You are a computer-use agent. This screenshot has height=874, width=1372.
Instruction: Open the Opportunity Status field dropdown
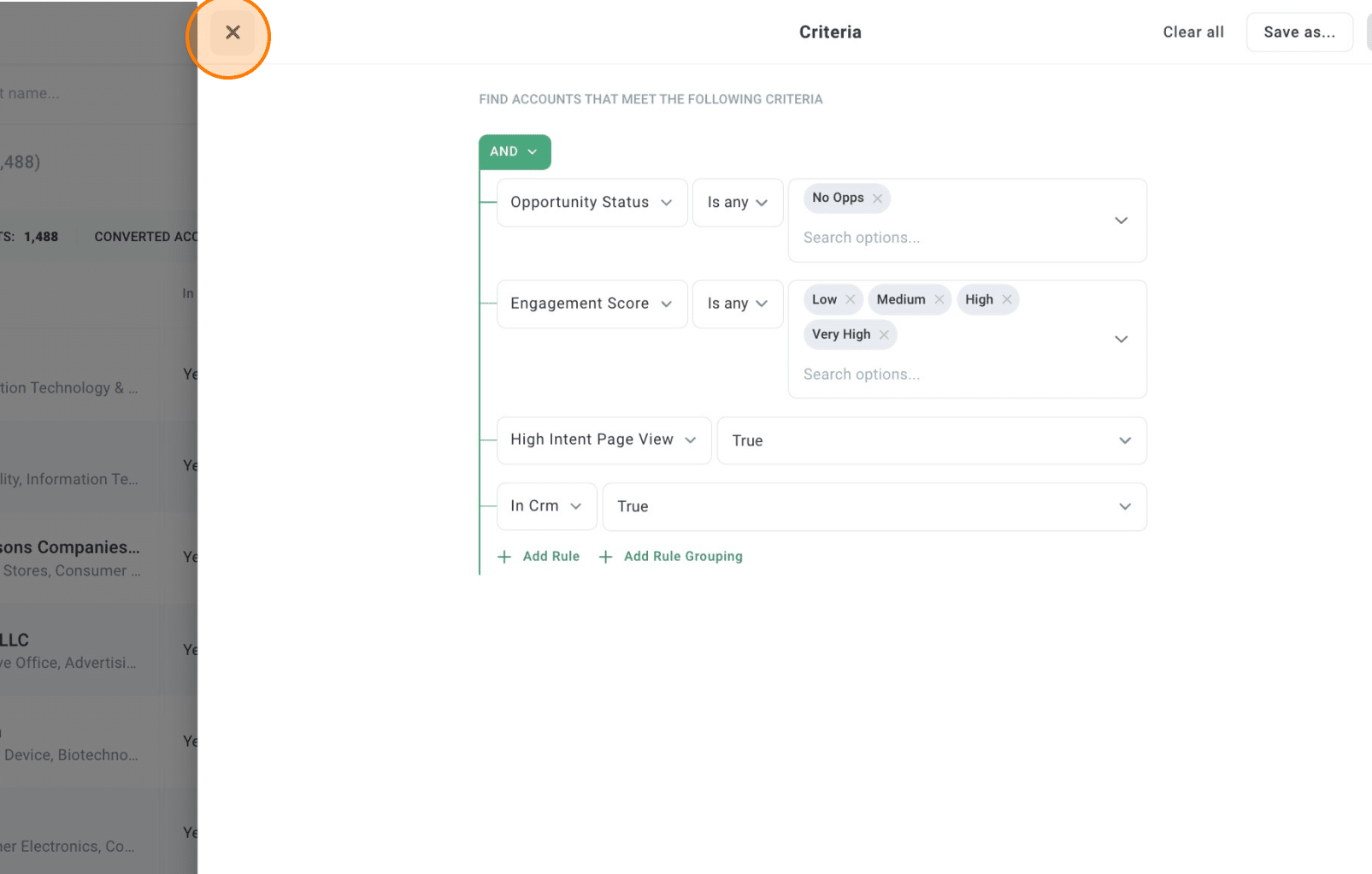592,203
